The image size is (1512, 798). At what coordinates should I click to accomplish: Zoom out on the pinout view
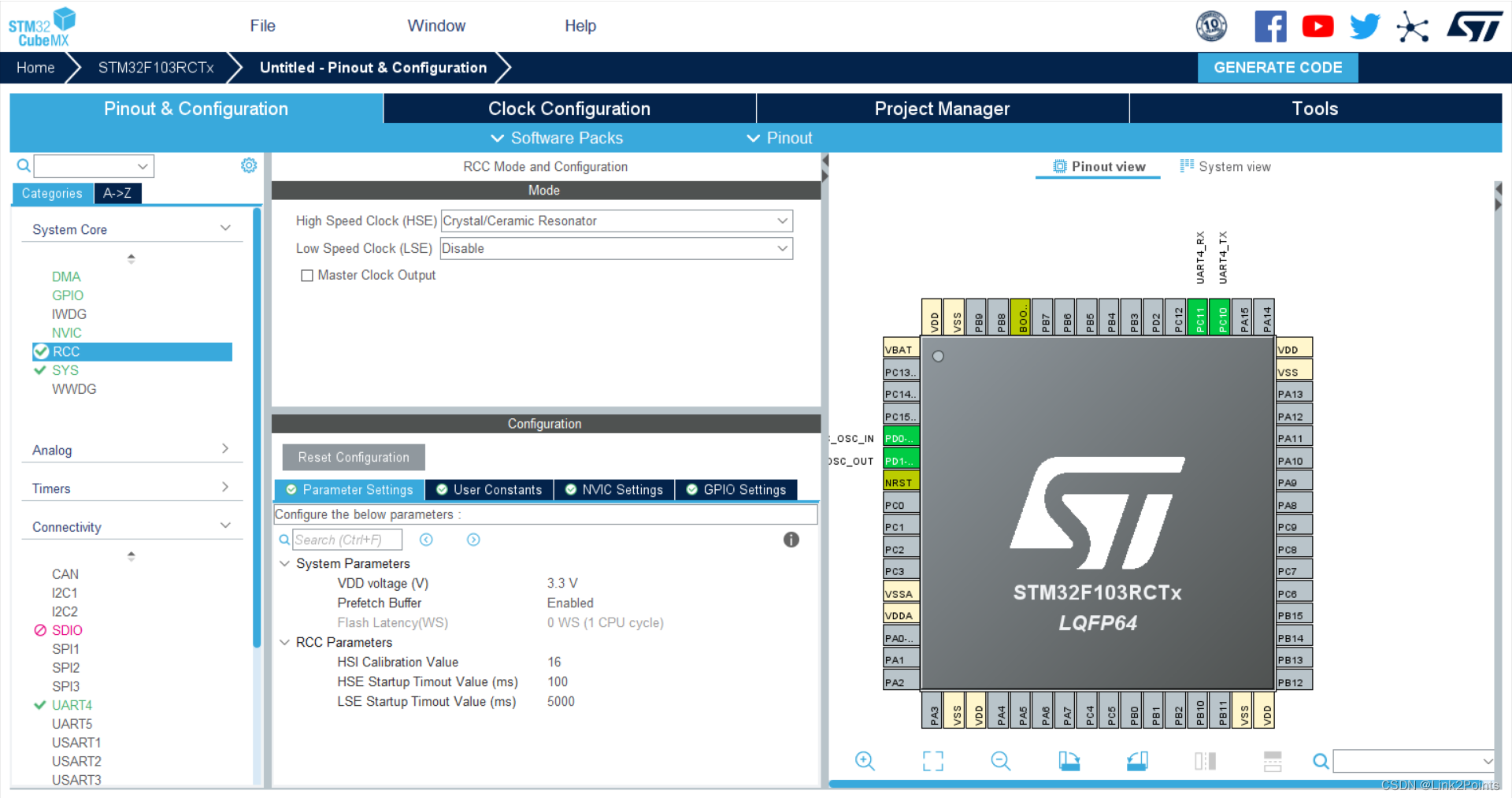click(x=1000, y=761)
